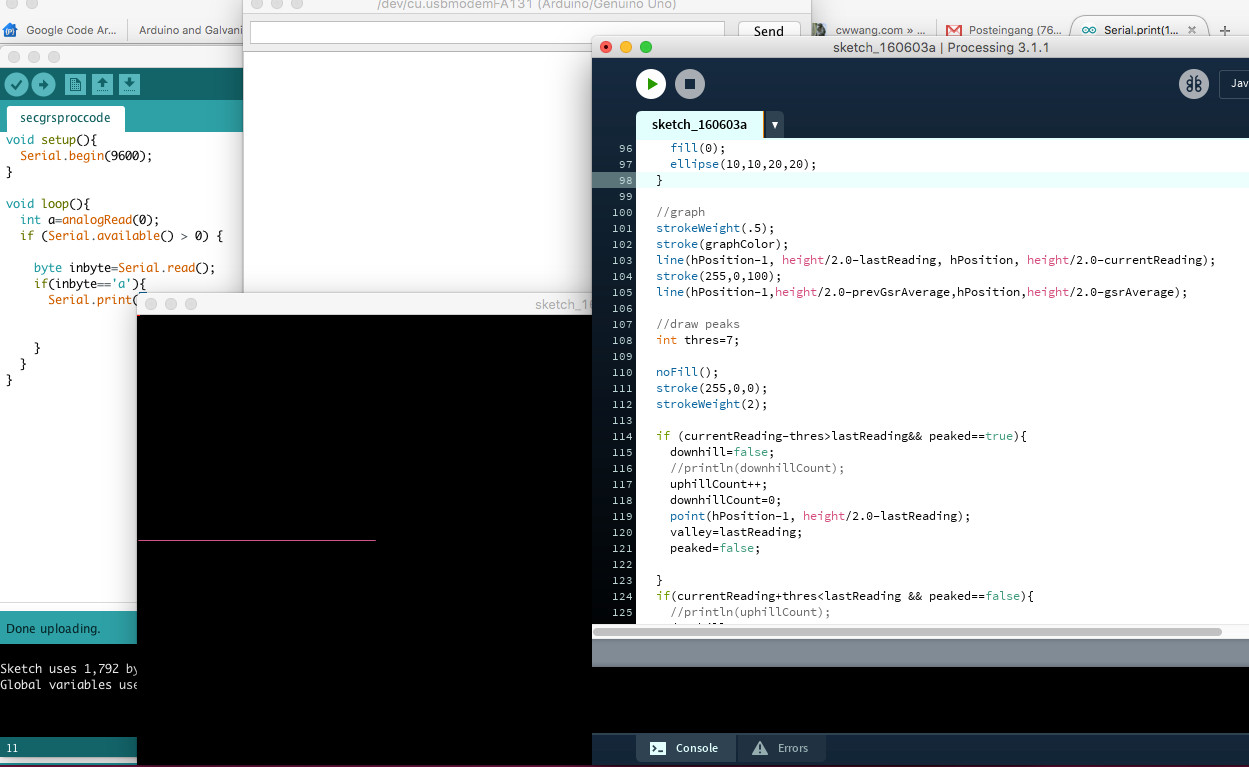Click the 'uphillCount++;' line
Image resolution: width=1249 pixels, height=767 pixels.
click(x=718, y=484)
